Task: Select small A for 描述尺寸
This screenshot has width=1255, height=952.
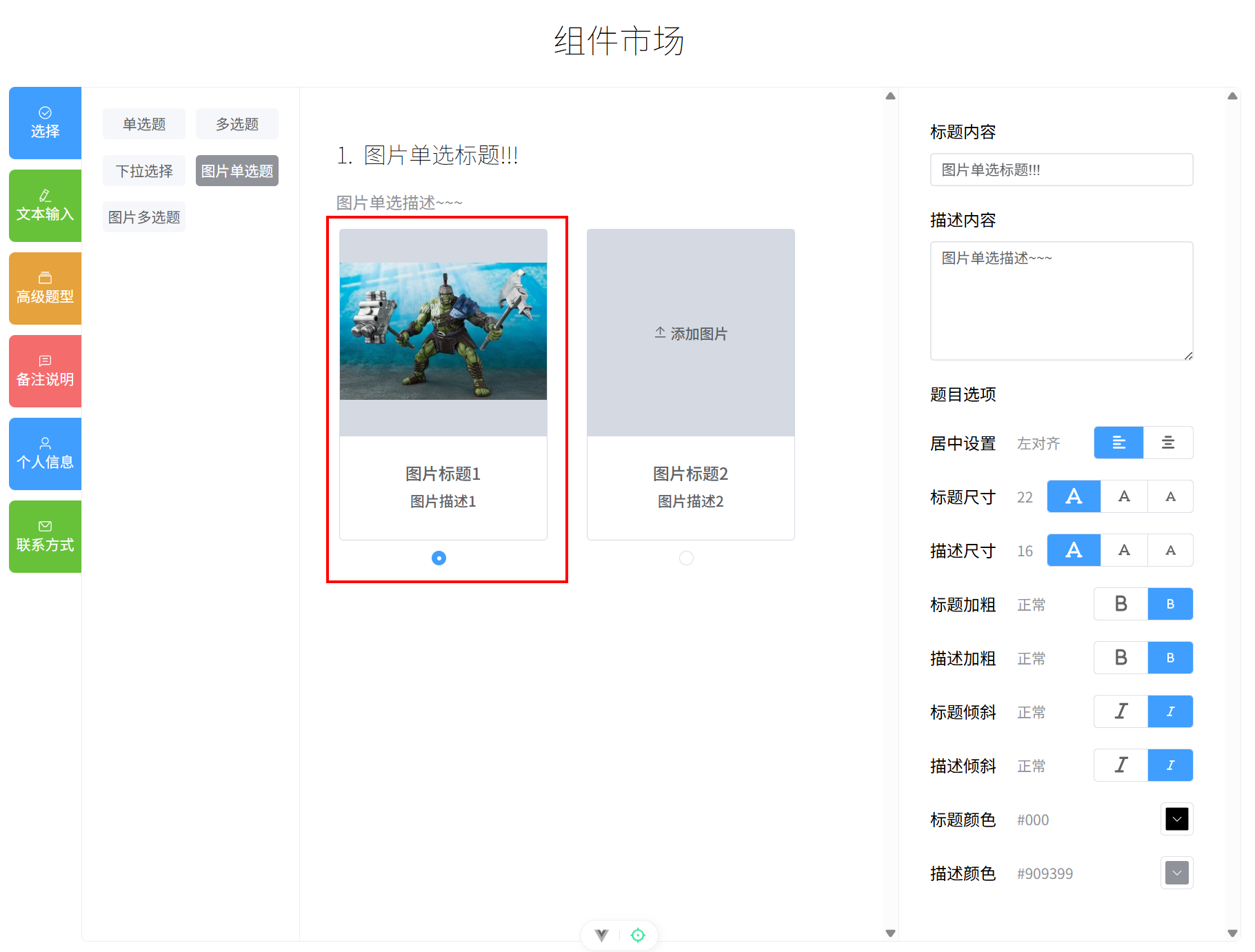Action: point(1170,550)
